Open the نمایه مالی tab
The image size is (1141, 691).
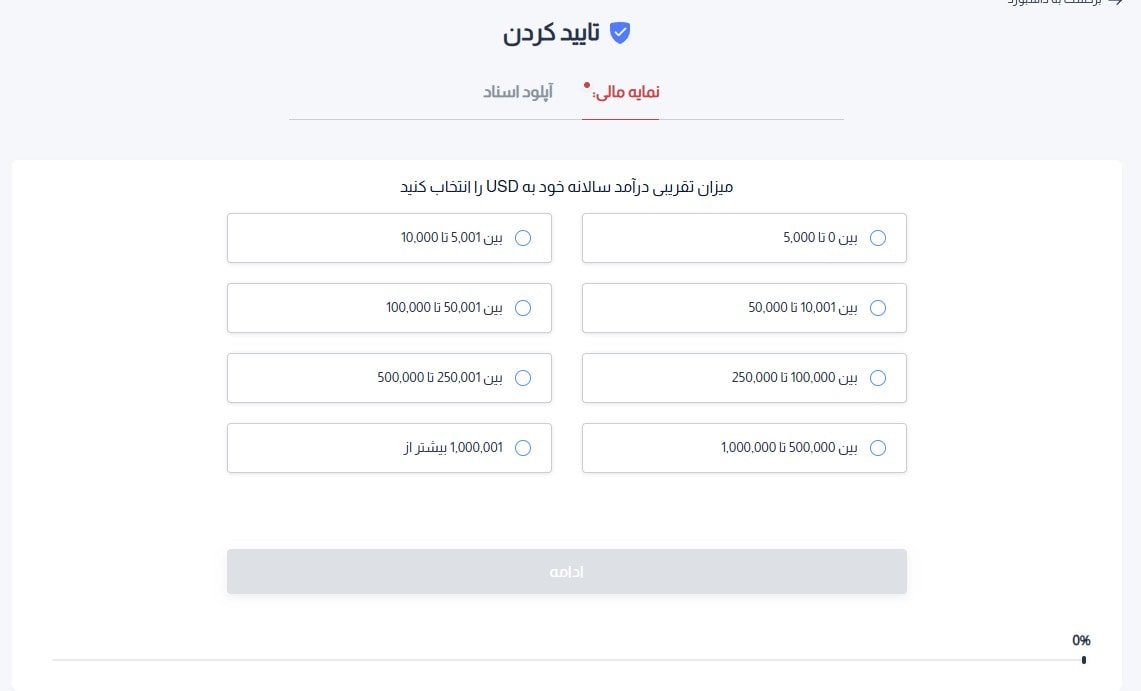click(x=625, y=91)
